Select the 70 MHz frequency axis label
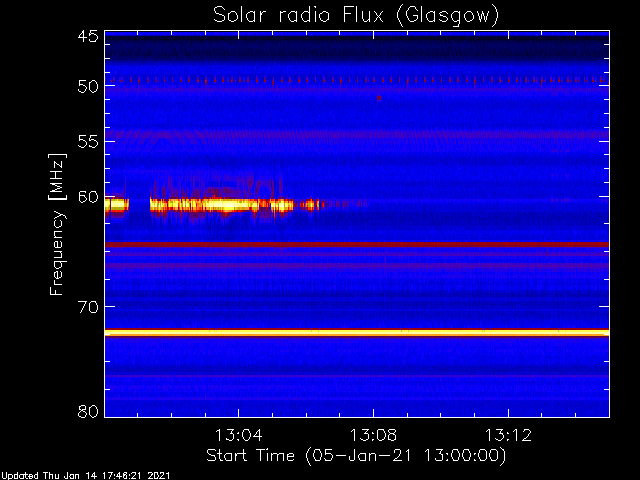Image resolution: width=640 pixels, height=480 pixels. (88, 307)
